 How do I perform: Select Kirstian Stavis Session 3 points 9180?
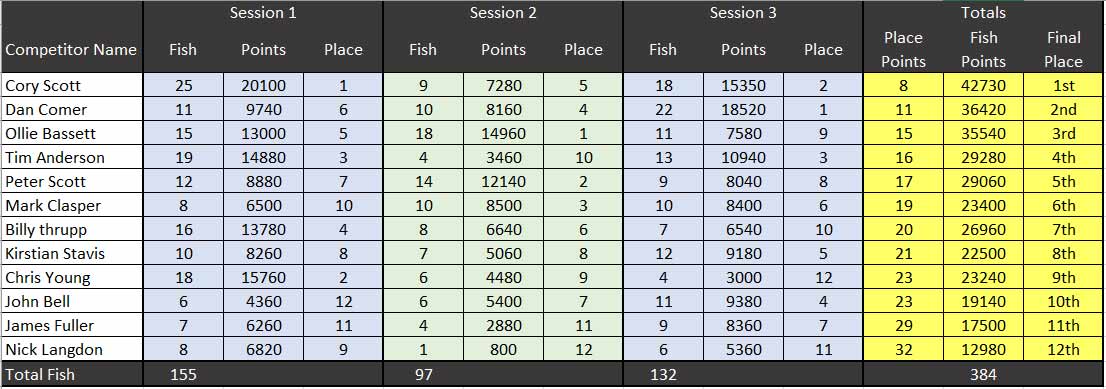743,253
